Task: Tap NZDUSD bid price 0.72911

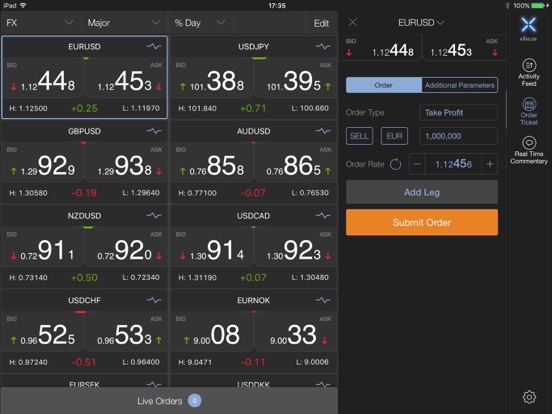Action: pyautogui.click(x=44, y=247)
